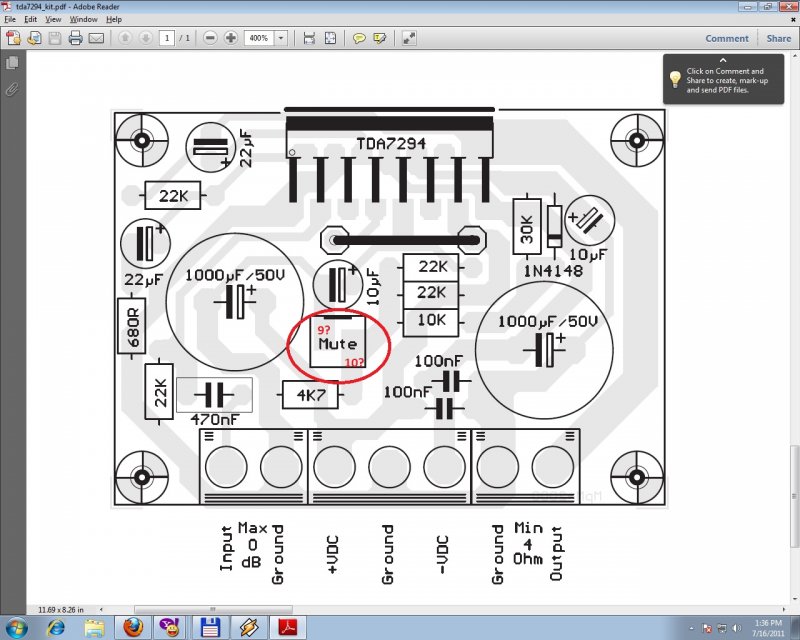Click the '1N4148' diode label
Image resolution: width=800 pixels, height=640 pixels.
(553, 271)
